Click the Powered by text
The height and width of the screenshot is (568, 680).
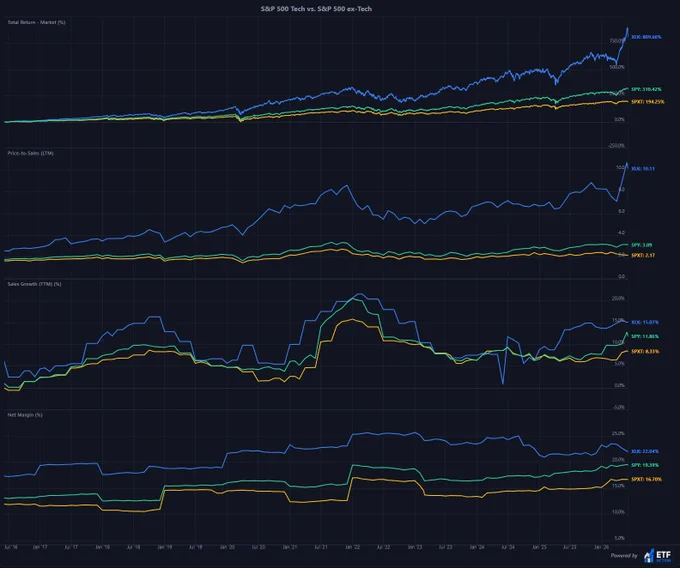point(624,555)
